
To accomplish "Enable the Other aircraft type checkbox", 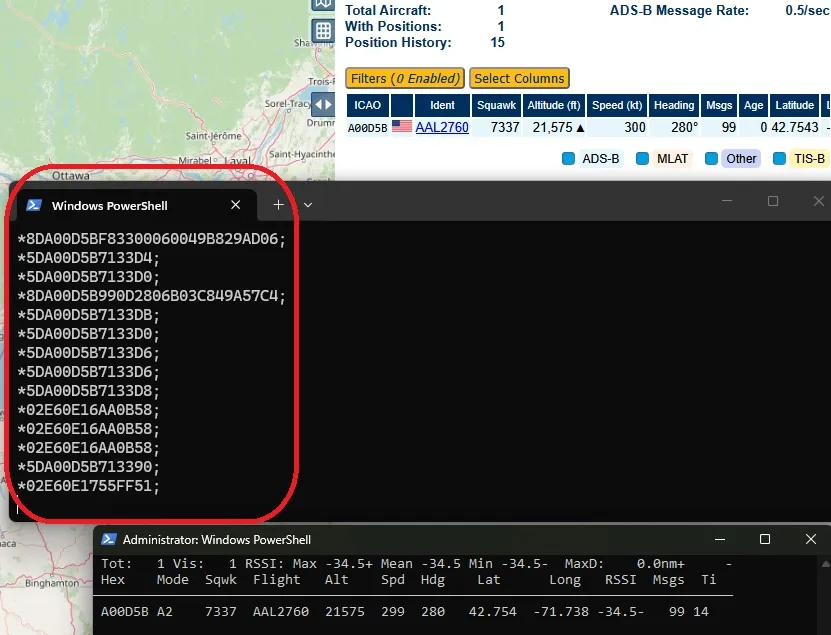I will pos(712,158).
